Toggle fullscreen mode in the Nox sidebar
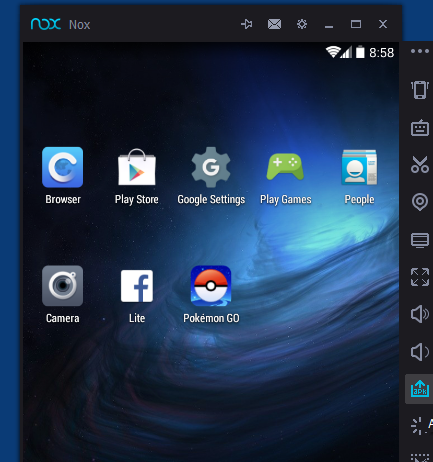This screenshot has width=433, height=462. 420,277
